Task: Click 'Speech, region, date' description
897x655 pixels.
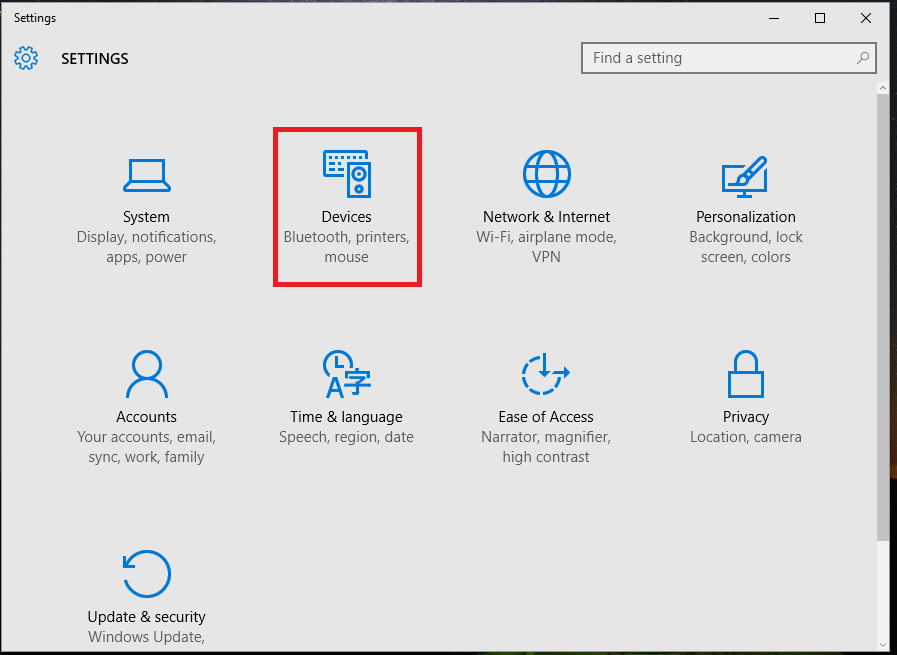Action: (347, 437)
